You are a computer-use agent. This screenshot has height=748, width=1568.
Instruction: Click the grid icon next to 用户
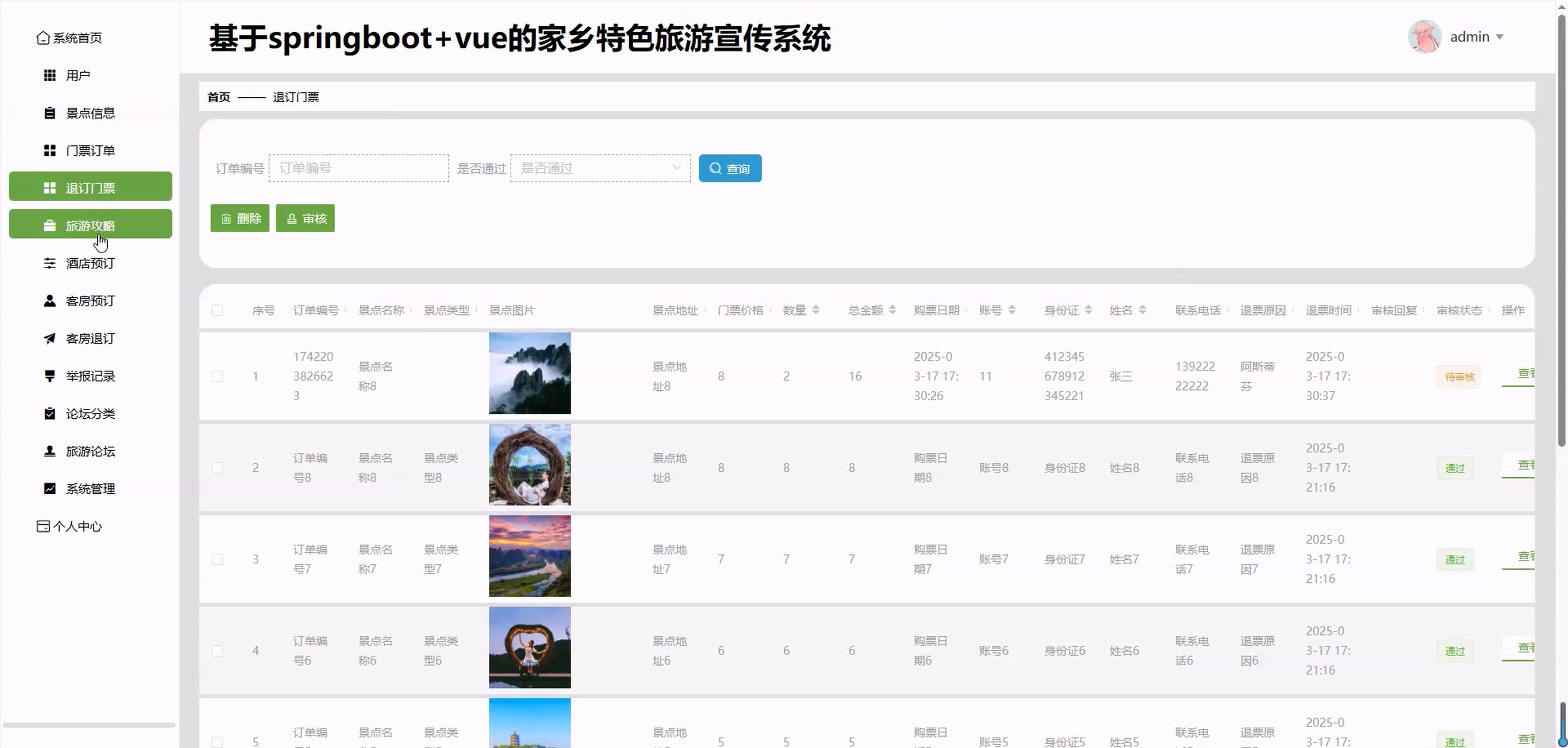(50, 75)
